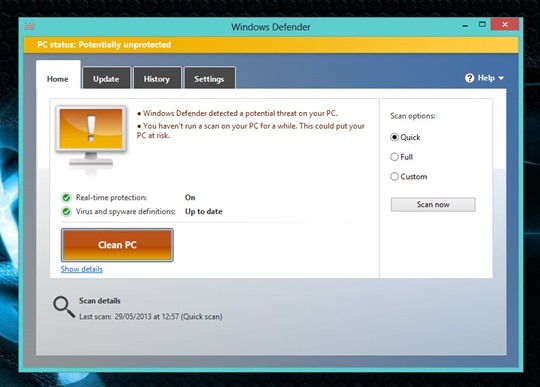Select the Quick scan option
The image size is (540, 387).
(x=394, y=137)
